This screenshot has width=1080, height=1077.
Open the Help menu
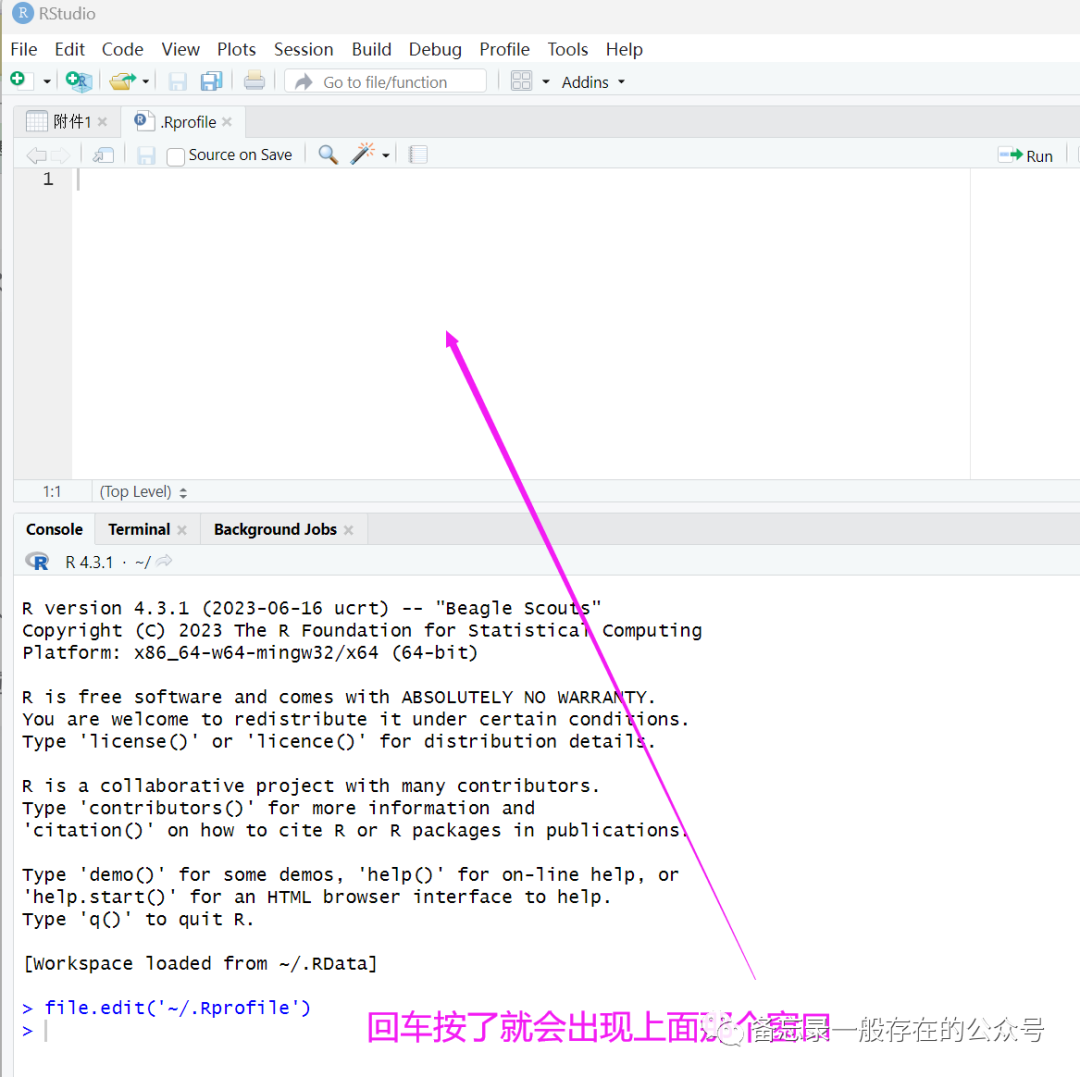tap(624, 50)
